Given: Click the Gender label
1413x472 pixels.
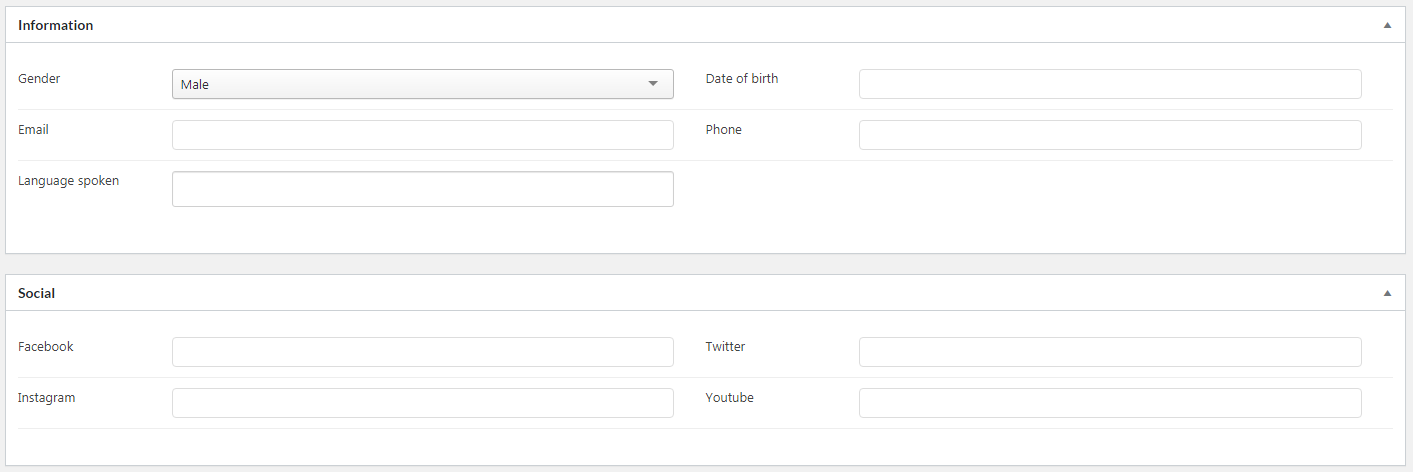Looking at the screenshot, I should 39,78.
